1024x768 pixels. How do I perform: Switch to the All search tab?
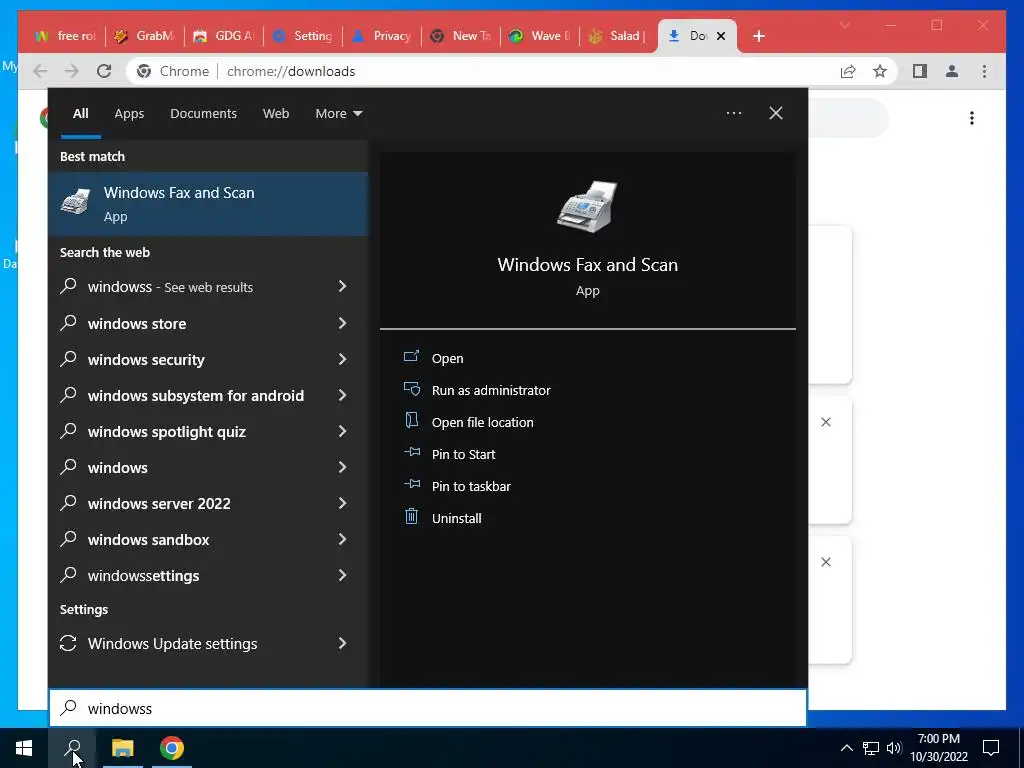81,114
